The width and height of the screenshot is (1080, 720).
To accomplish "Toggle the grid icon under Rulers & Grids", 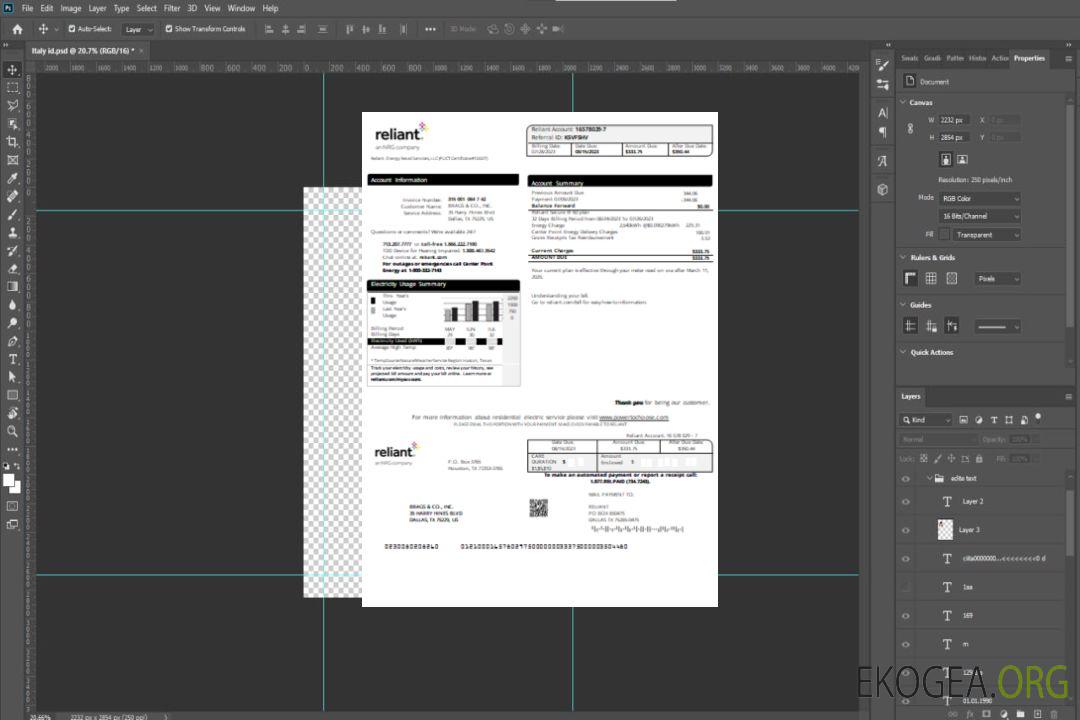I will pyautogui.click(x=931, y=279).
